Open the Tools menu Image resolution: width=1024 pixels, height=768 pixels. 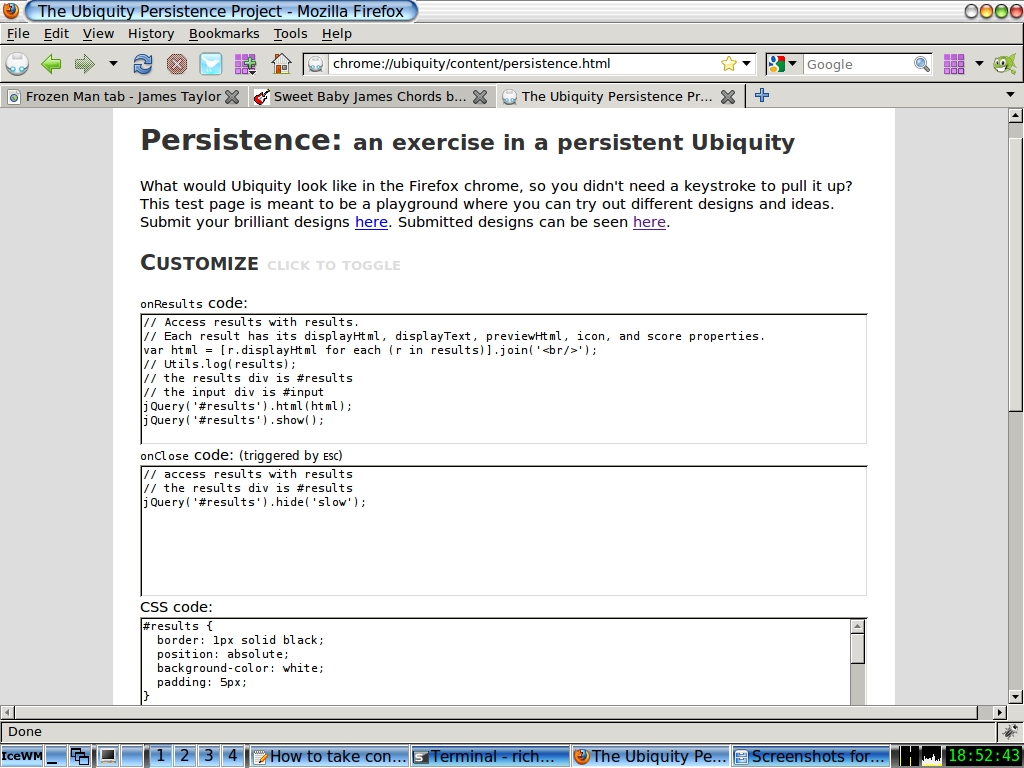[x=290, y=34]
